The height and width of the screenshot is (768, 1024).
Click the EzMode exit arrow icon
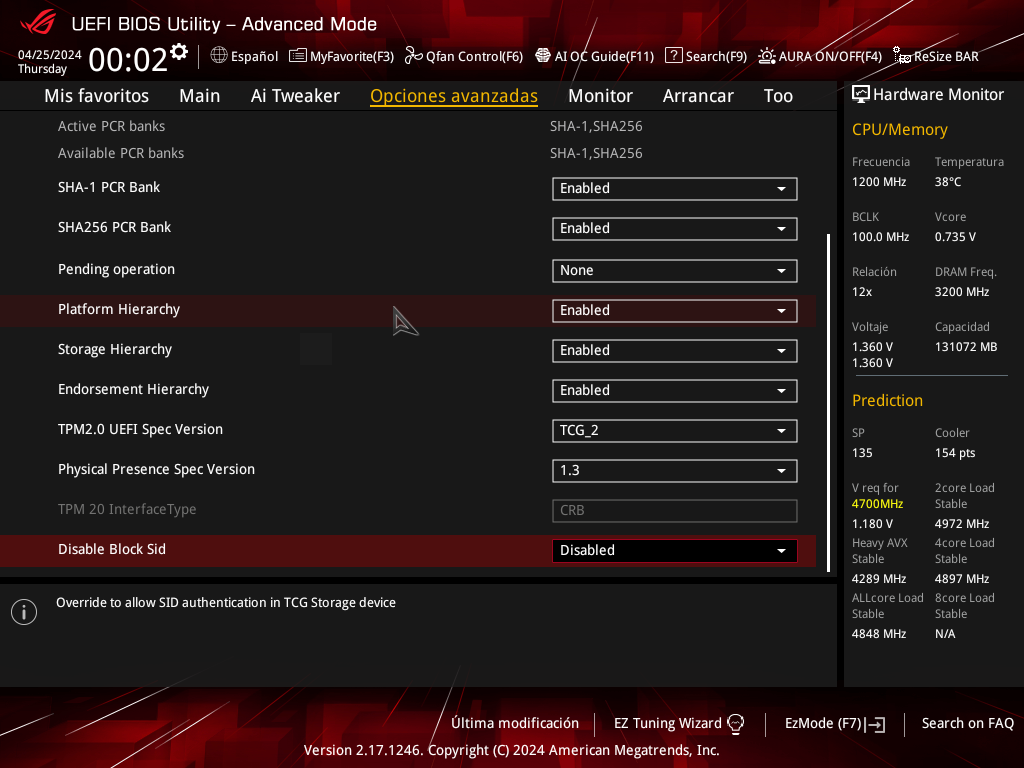click(875, 724)
